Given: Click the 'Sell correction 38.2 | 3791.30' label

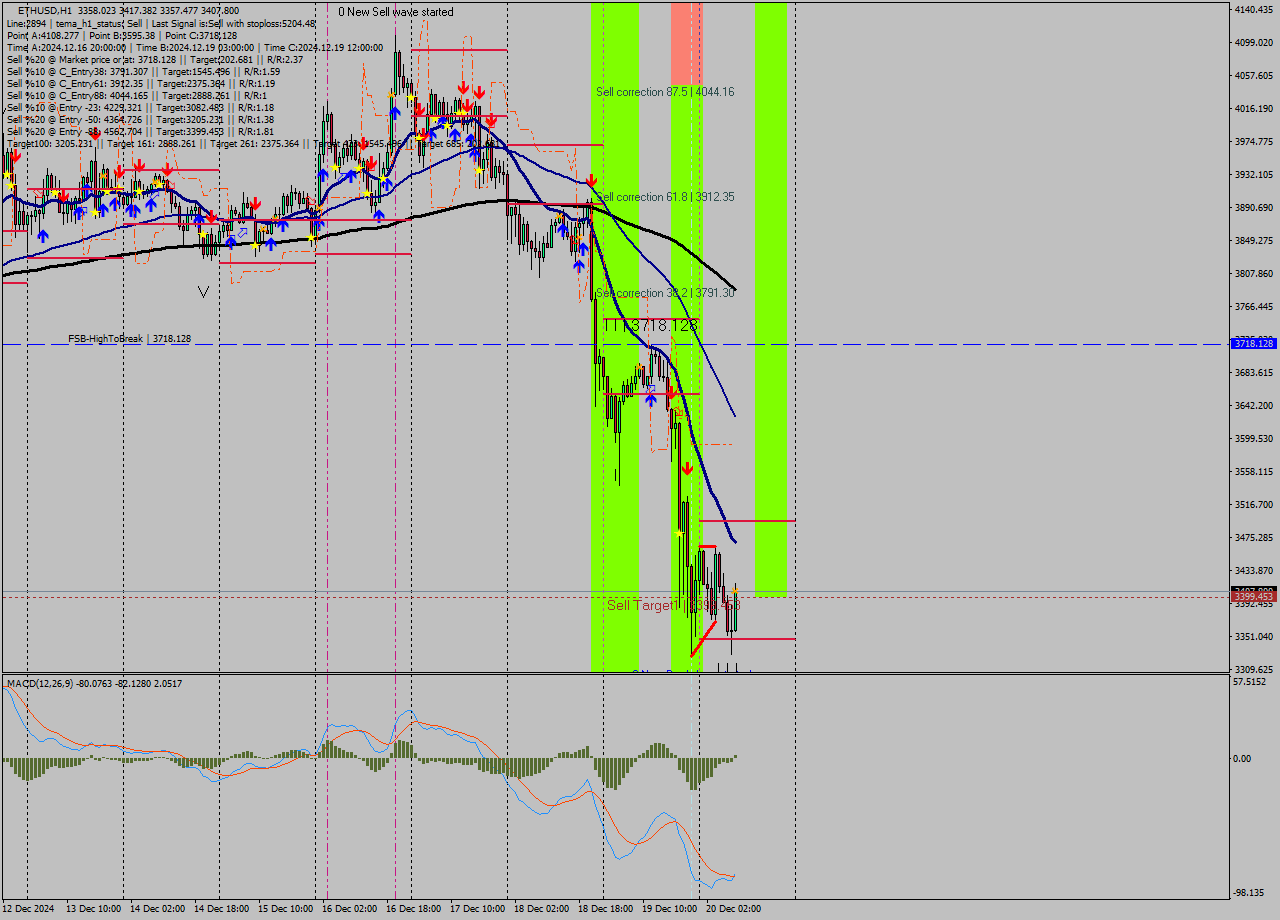Looking at the screenshot, I should pos(665,293).
